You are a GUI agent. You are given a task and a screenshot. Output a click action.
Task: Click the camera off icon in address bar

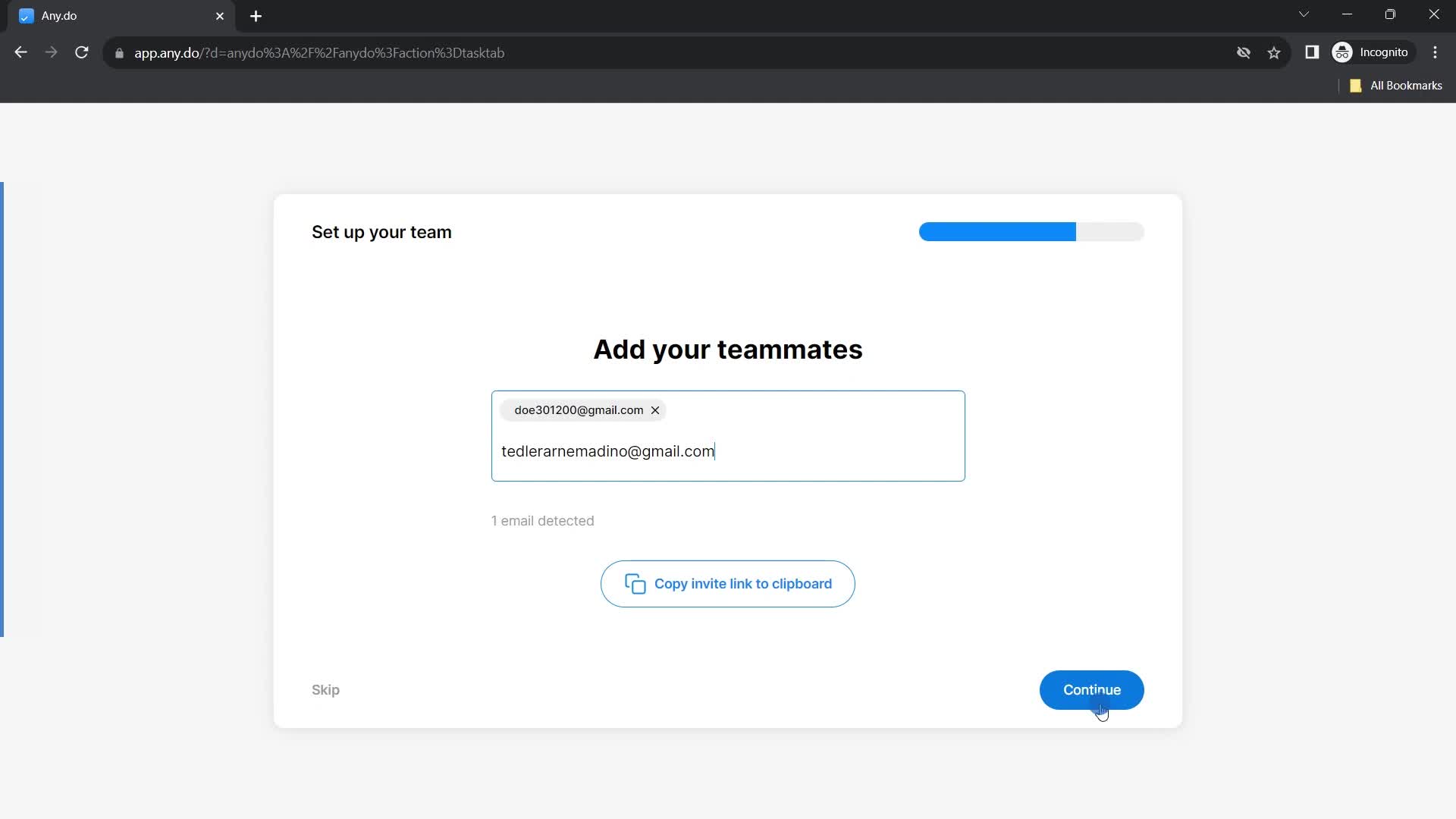[x=1244, y=52]
